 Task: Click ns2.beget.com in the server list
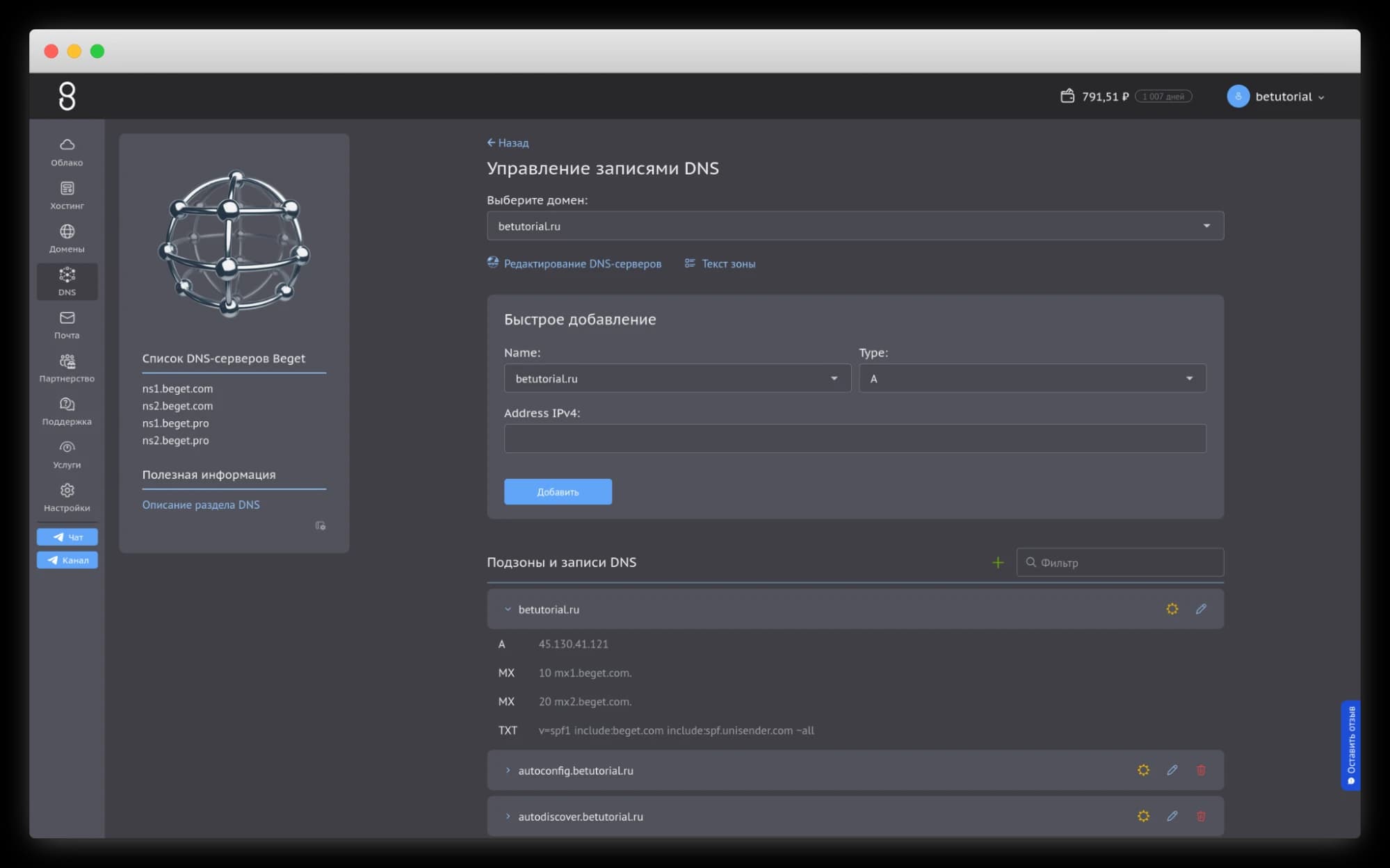(177, 406)
